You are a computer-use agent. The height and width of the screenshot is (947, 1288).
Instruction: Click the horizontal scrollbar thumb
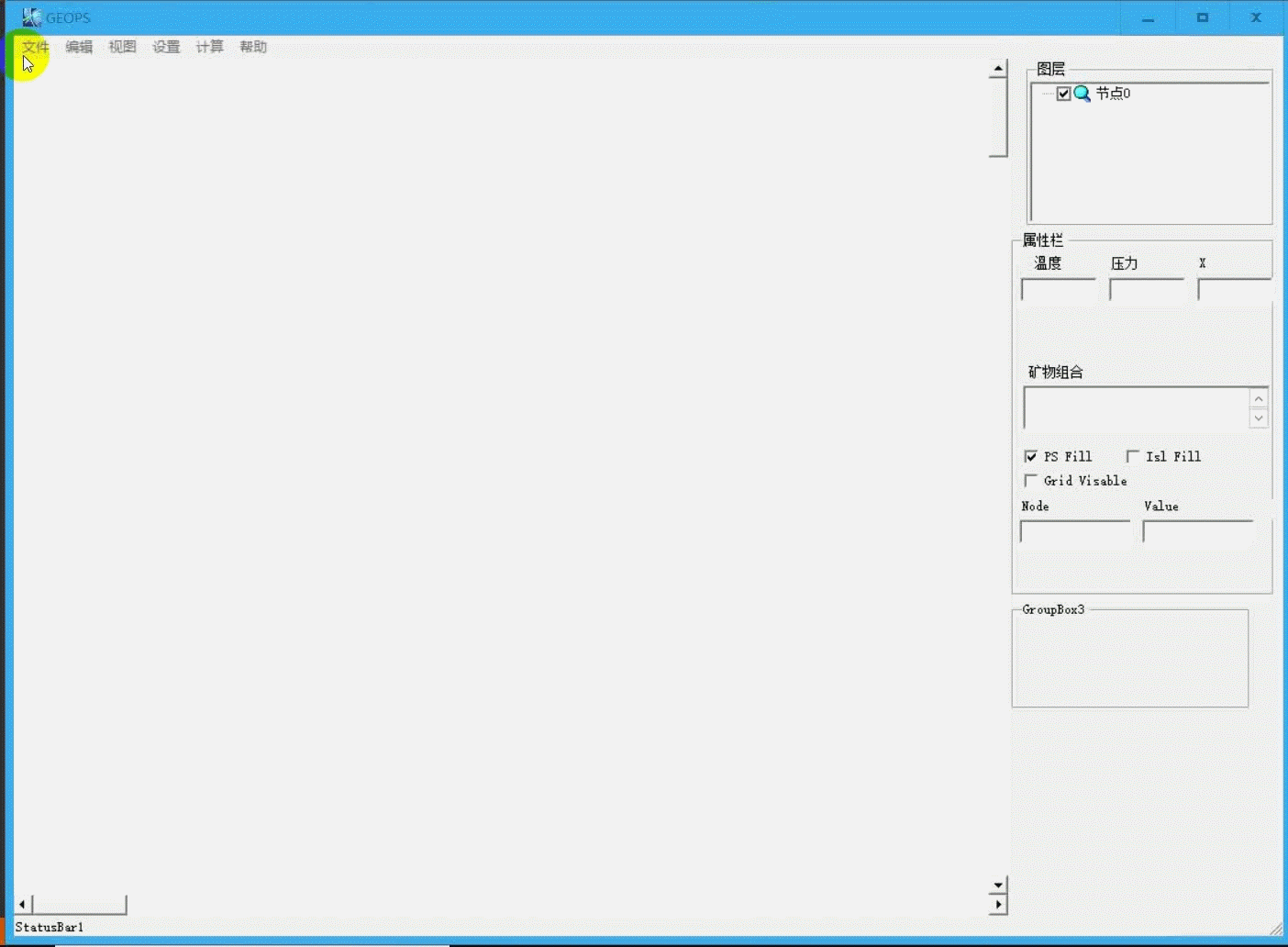(x=79, y=905)
